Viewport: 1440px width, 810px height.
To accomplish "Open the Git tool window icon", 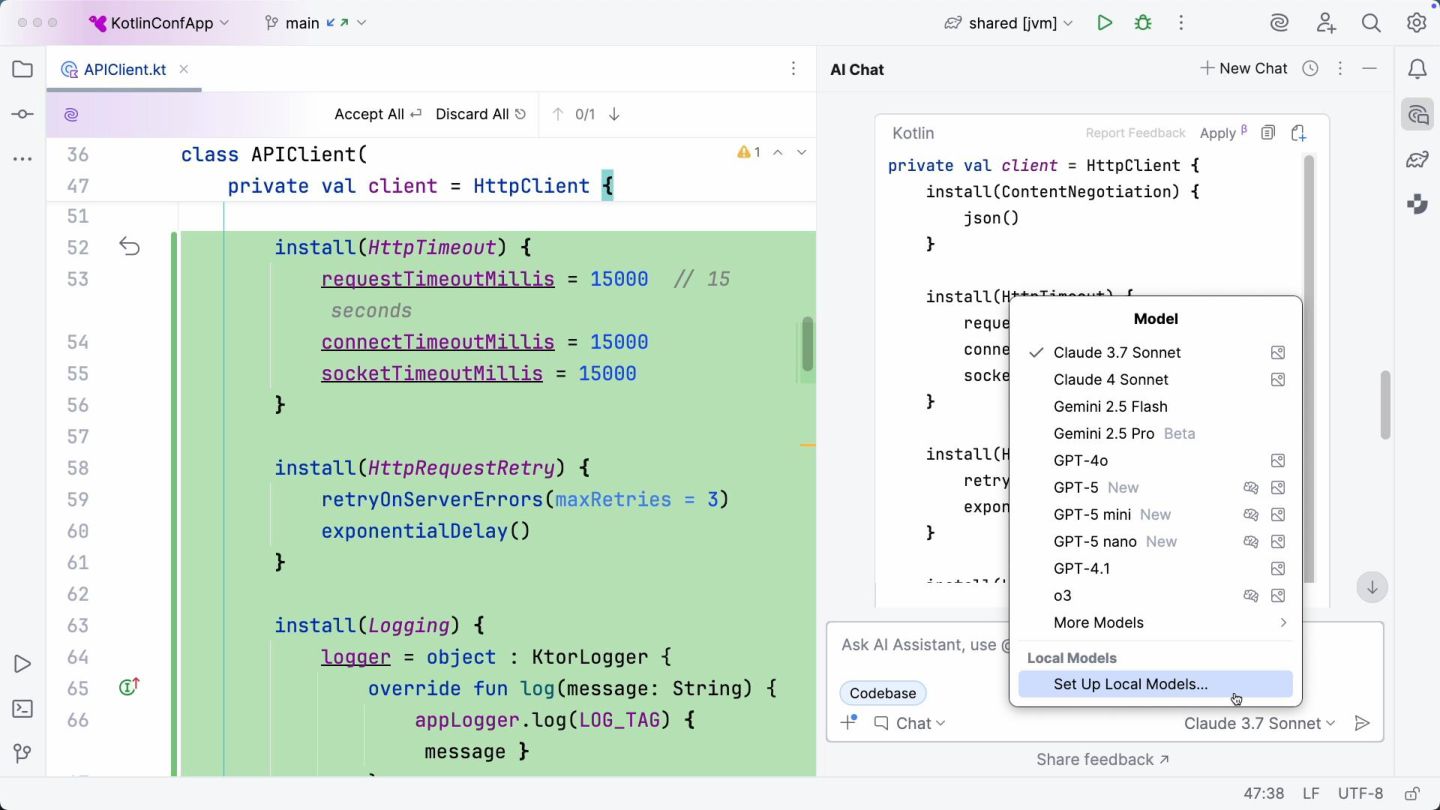I will (22, 754).
